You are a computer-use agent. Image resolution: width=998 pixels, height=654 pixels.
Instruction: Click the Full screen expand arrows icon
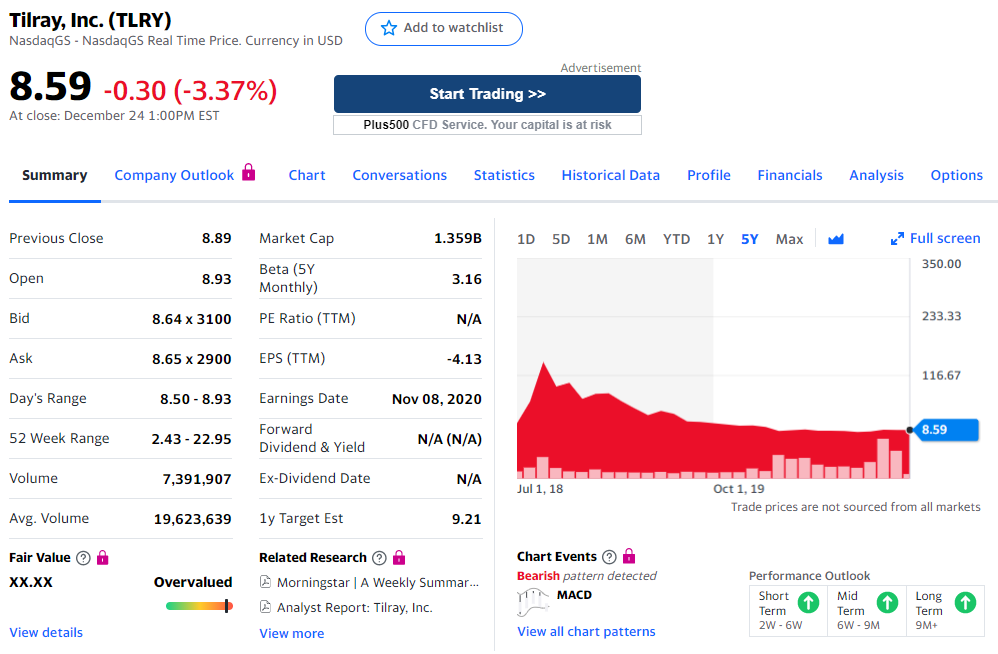[x=897, y=239]
